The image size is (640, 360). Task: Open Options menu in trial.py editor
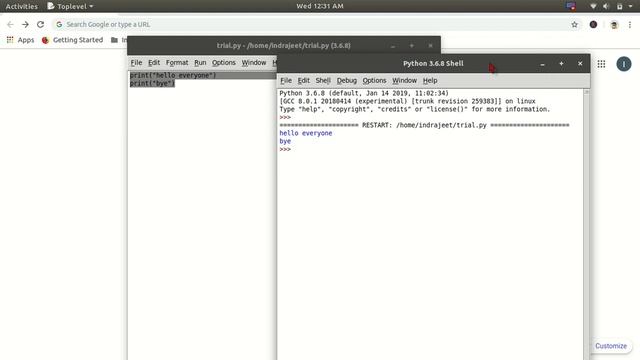point(224,62)
